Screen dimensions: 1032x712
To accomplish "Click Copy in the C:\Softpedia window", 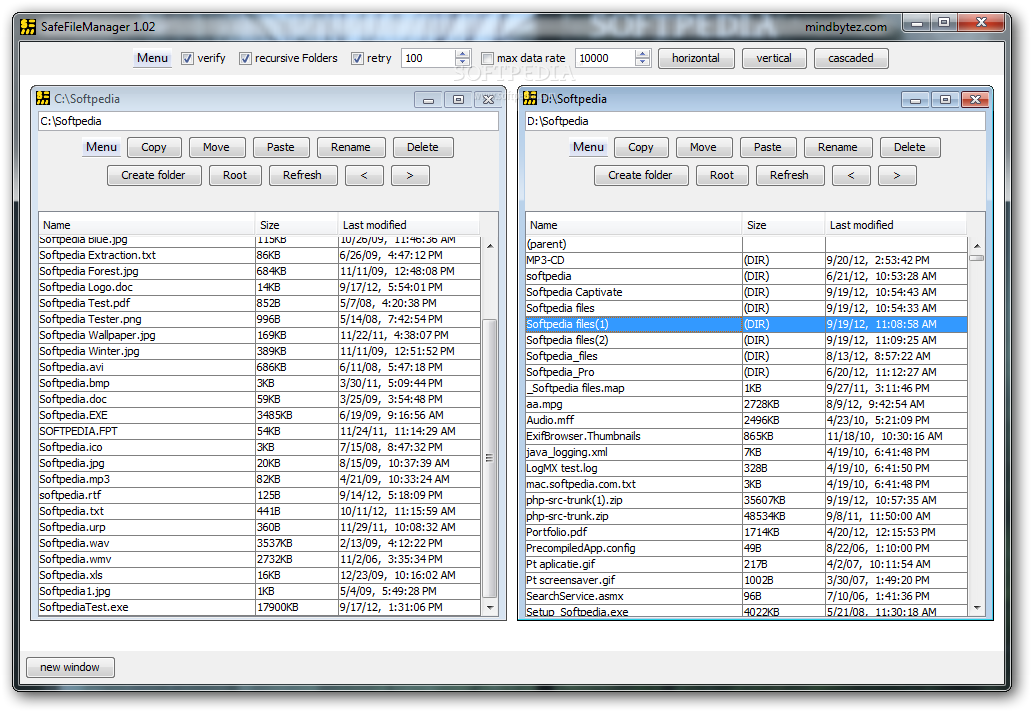I will point(154,147).
